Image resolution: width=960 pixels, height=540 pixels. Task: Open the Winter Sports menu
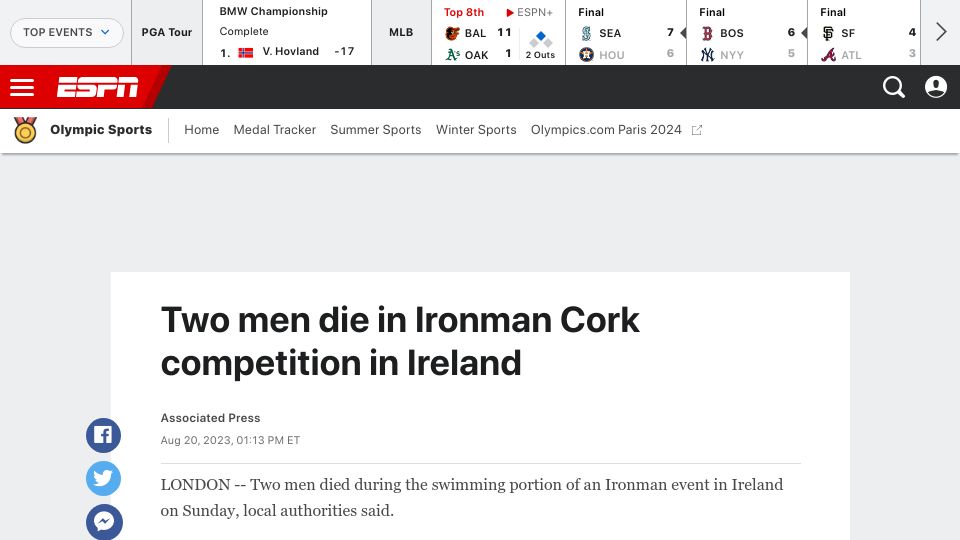coord(476,130)
